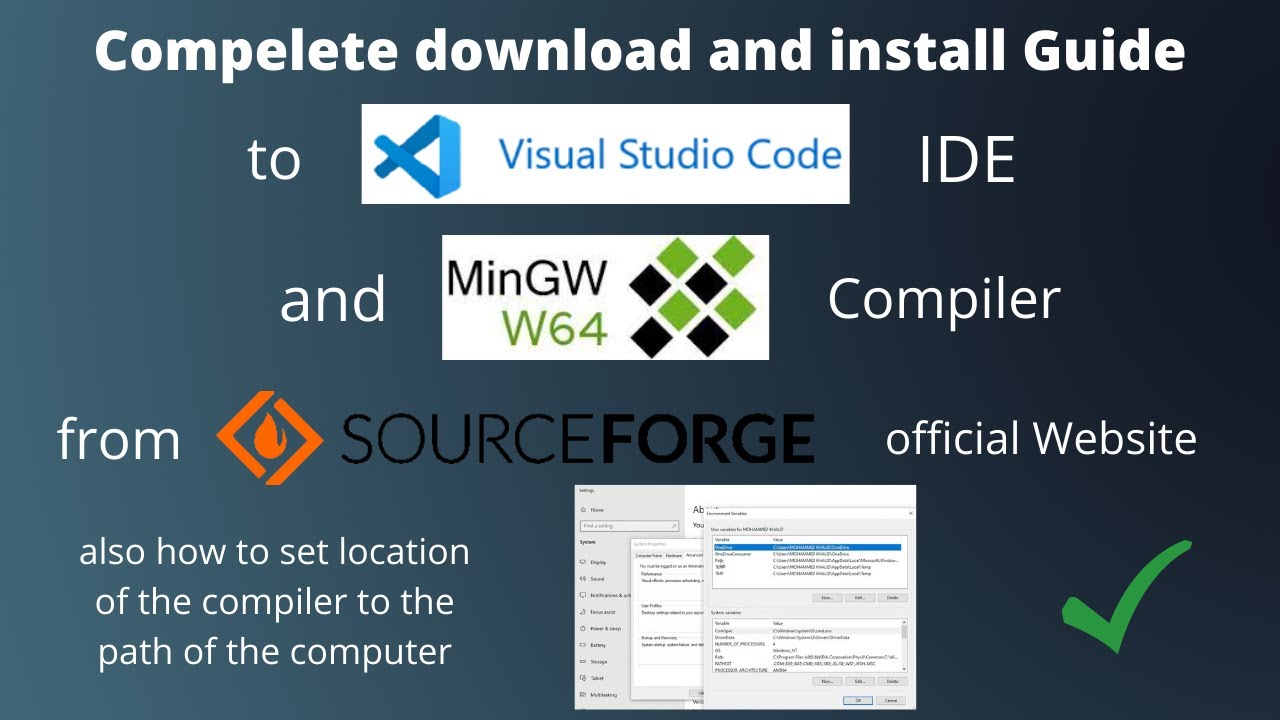Screen dimensions: 1280x720
Task: Click the SourceForge logo
Action: (x=516, y=439)
